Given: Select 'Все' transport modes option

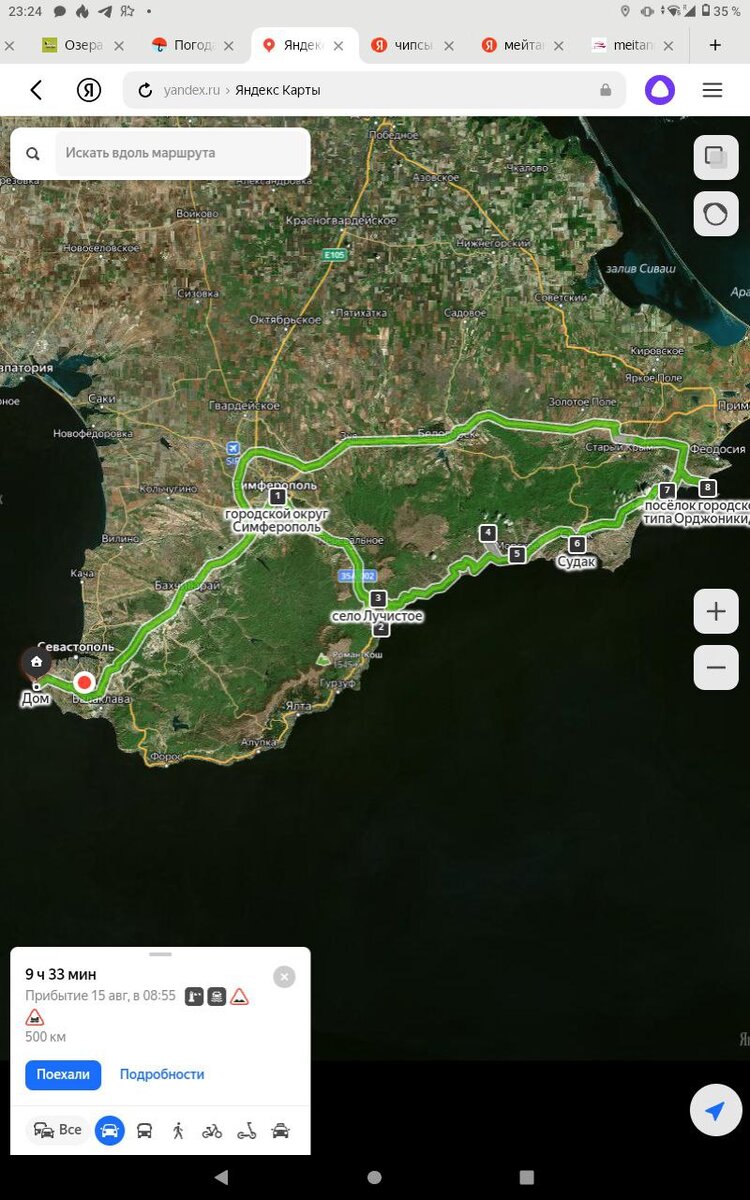Looking at the screenshot, I should click(x=58, y=1130).
